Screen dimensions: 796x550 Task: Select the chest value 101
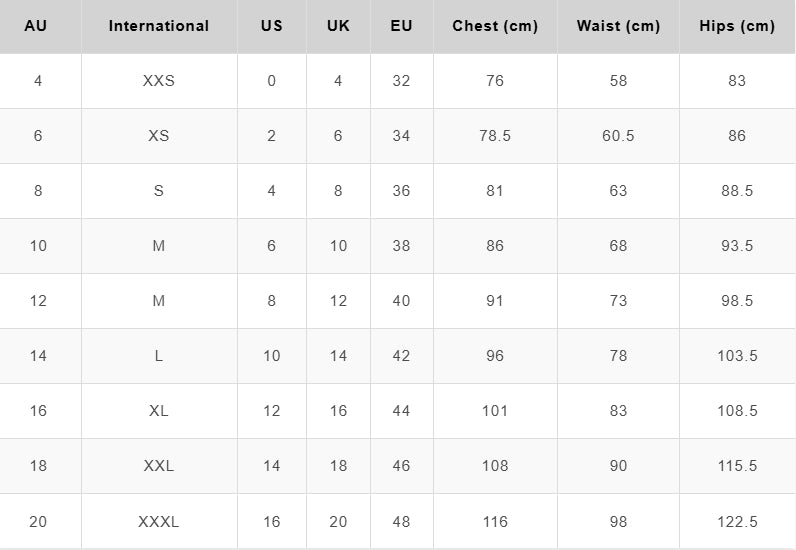click(495, 411)
